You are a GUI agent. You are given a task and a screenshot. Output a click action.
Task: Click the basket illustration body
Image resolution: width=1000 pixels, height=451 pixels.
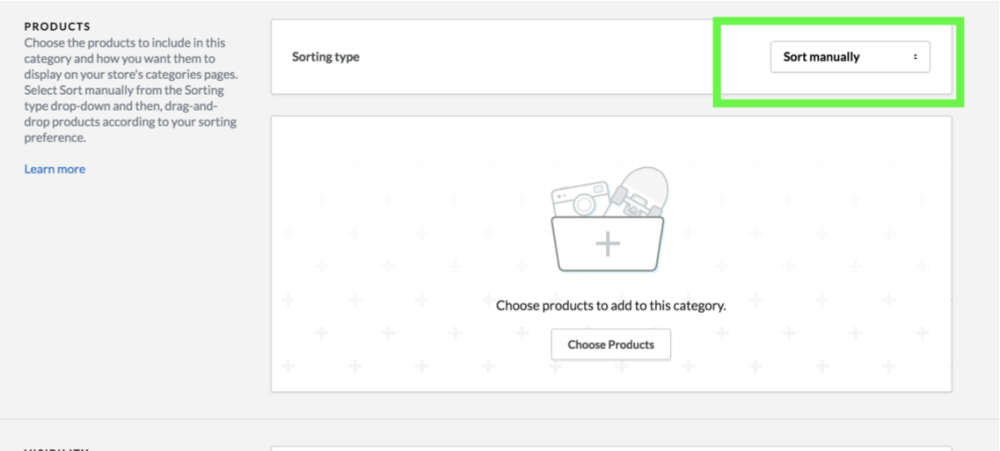point(608,244)
